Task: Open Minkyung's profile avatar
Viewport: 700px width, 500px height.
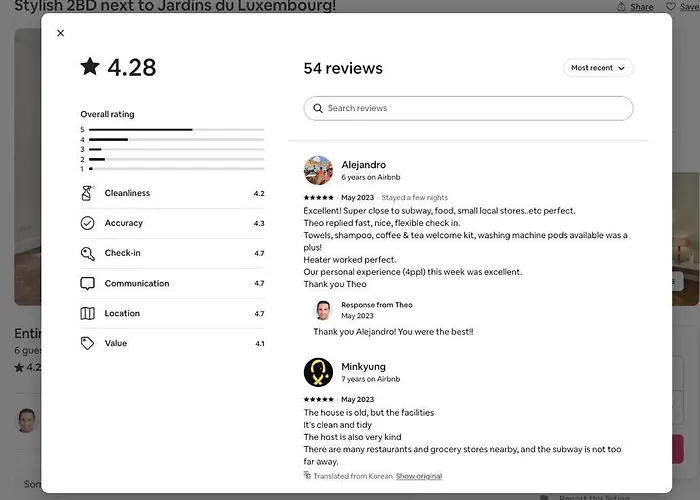Action: 318,372
